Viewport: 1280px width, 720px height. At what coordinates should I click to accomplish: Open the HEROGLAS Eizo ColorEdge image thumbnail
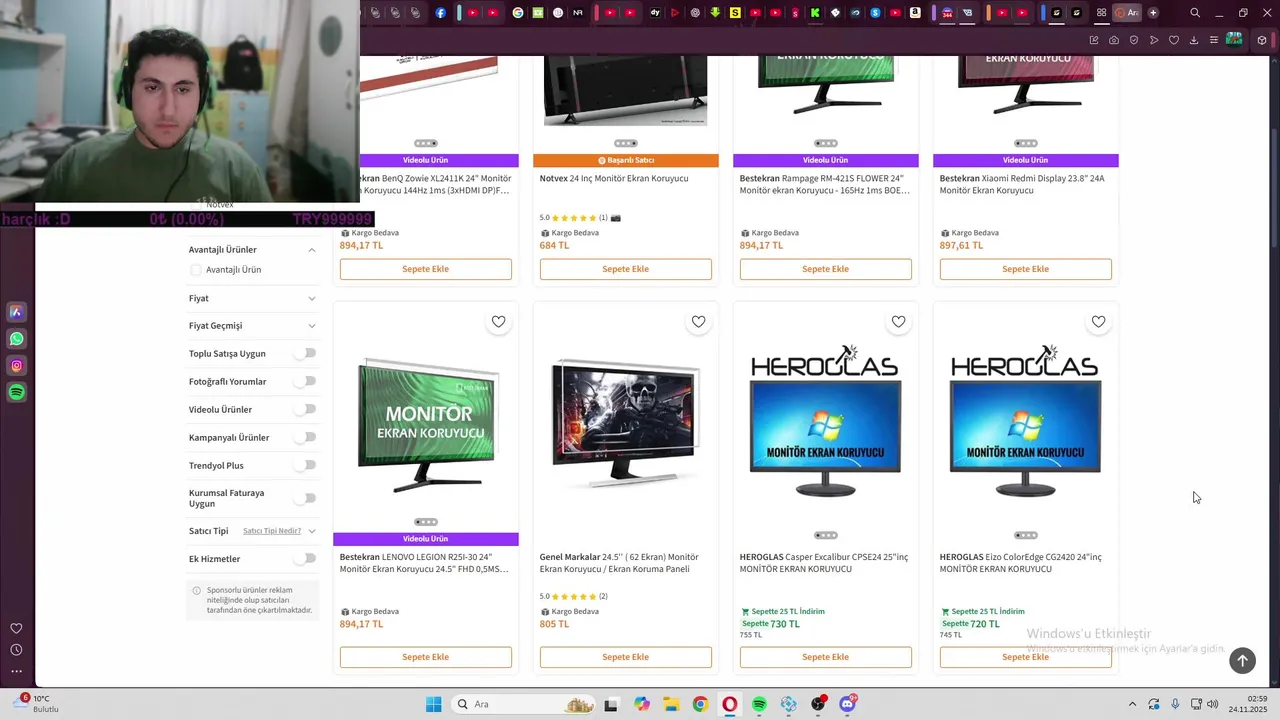coord(1025,421)
